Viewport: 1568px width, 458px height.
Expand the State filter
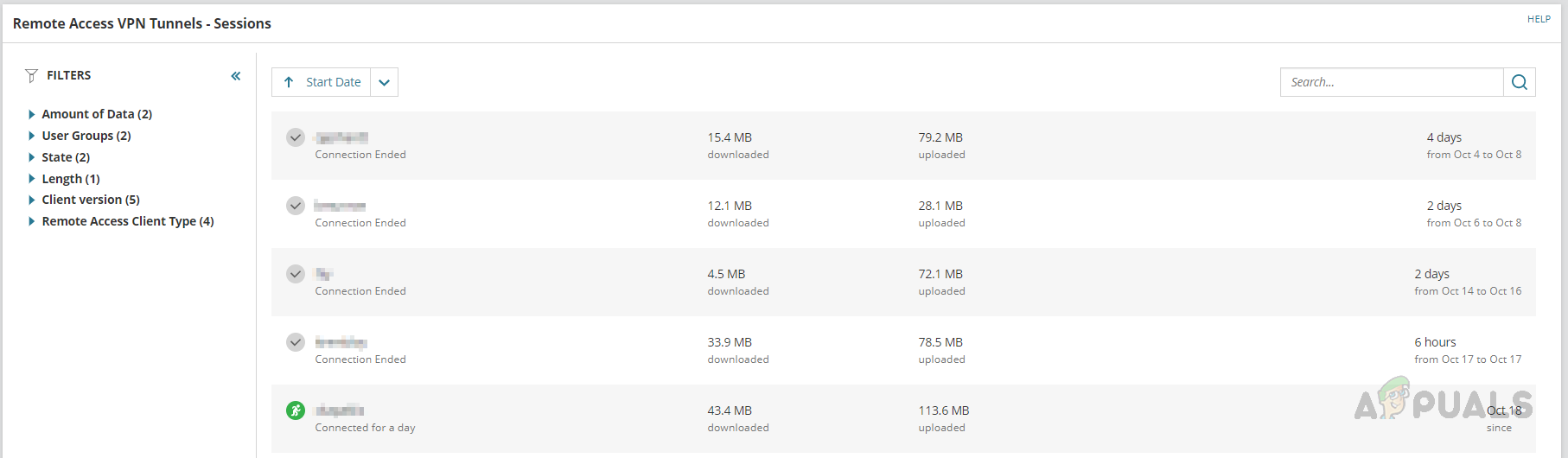tap(32, 157)
